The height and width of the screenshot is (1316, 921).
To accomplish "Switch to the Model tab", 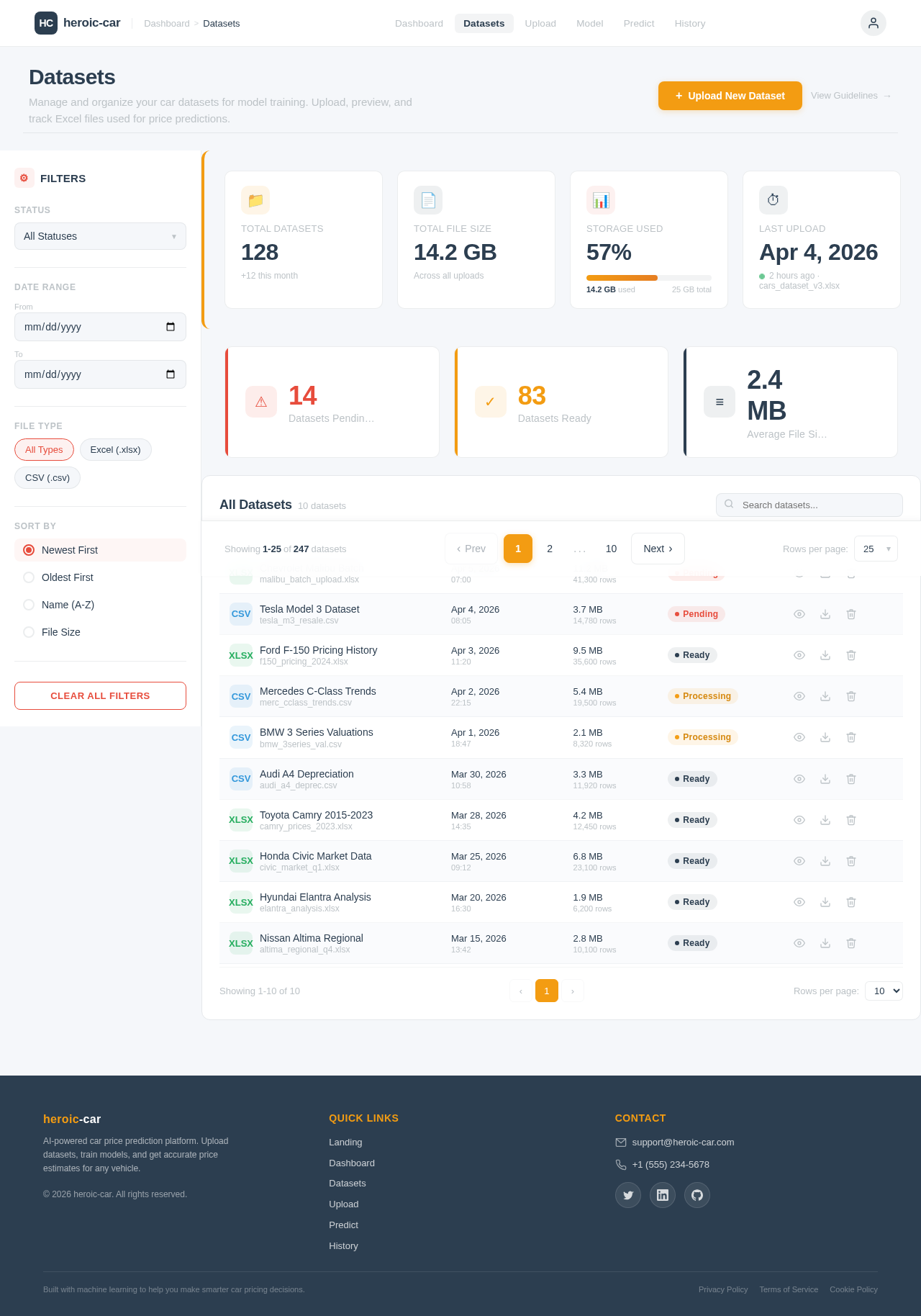I will 589,24.
